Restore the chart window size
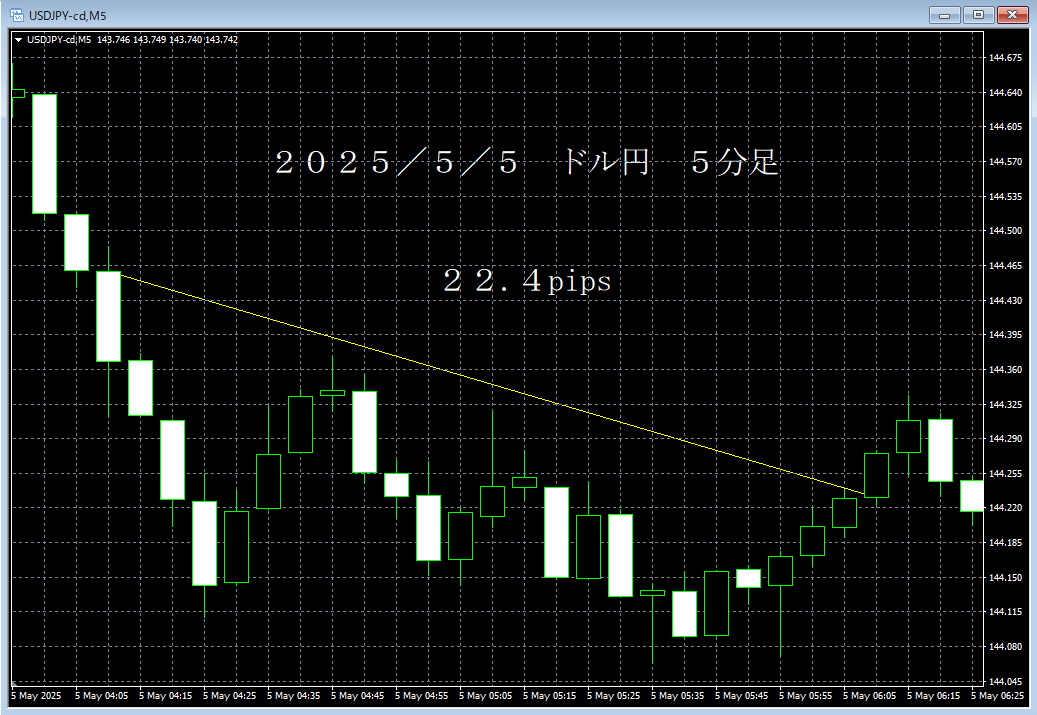1037x715 pixels. (x=978, y=15)
